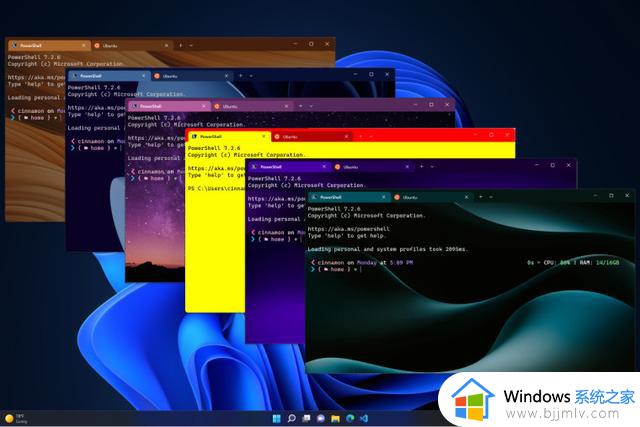Close the Ubuntu tab in the blue terminal window
The width and height of the screenshot is (640, 427).
pyautogui.click(x=227, y=76)
